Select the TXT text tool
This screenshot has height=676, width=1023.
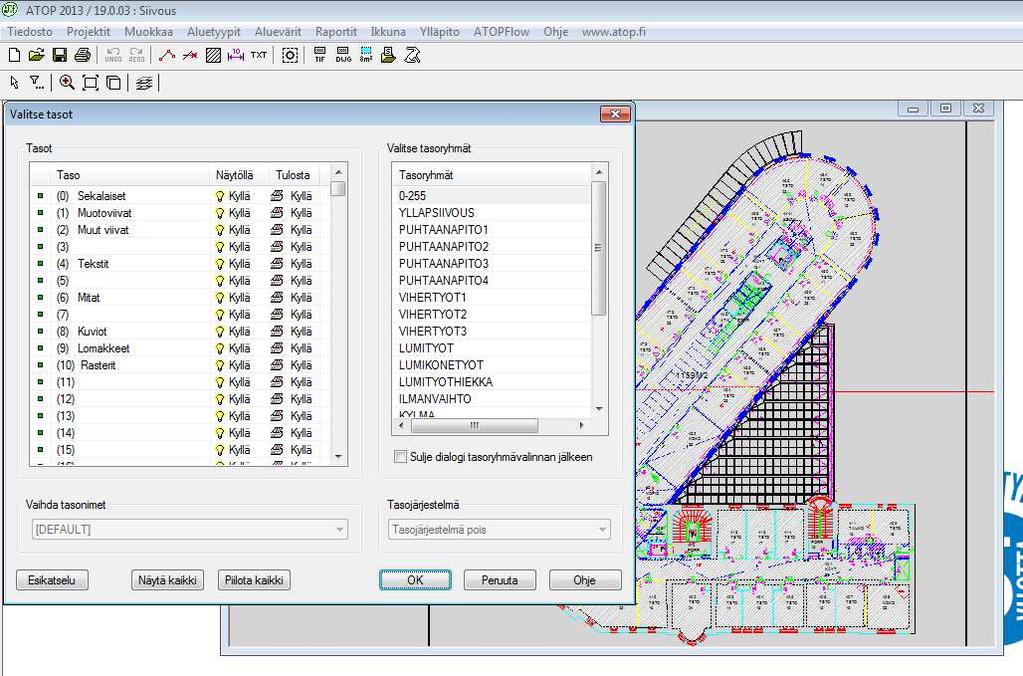click(x=258, y=55)
